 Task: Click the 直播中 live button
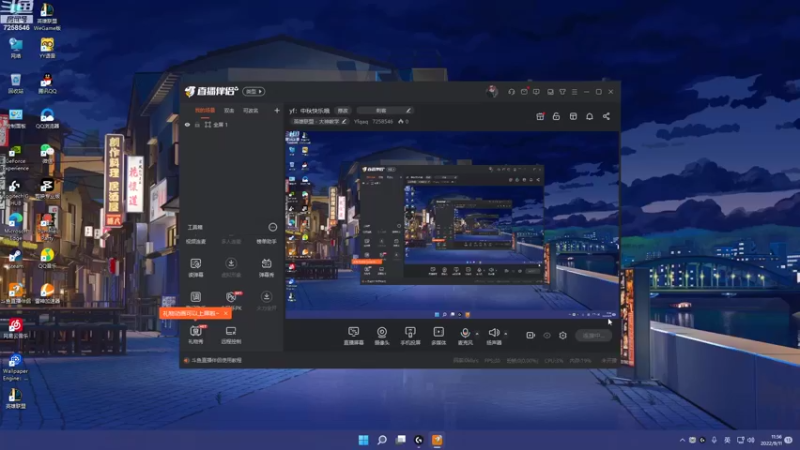(x=593, y=335)
